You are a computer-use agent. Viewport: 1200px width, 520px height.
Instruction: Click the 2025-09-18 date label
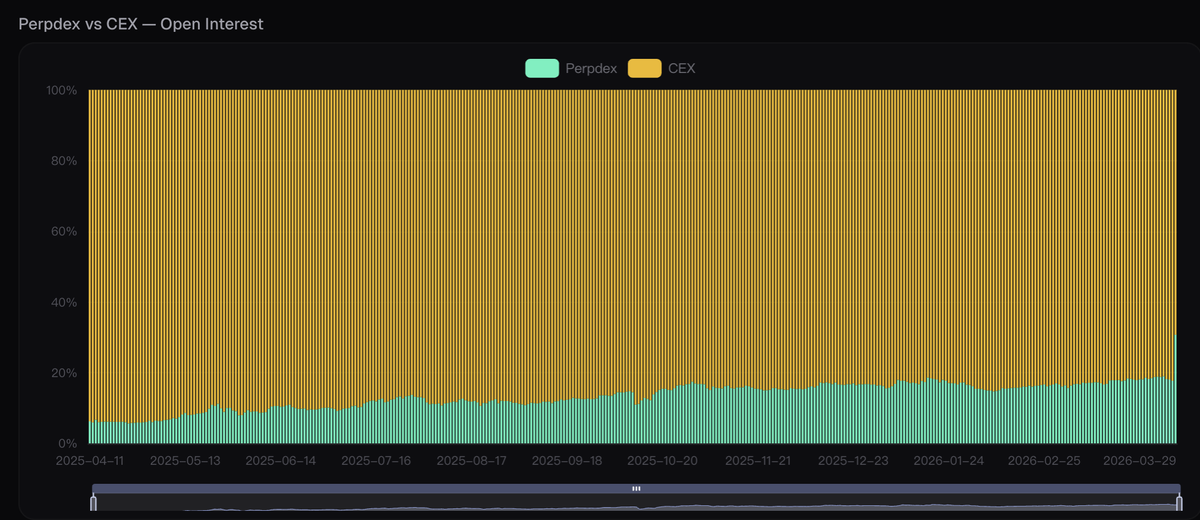[x=567, y=461]
